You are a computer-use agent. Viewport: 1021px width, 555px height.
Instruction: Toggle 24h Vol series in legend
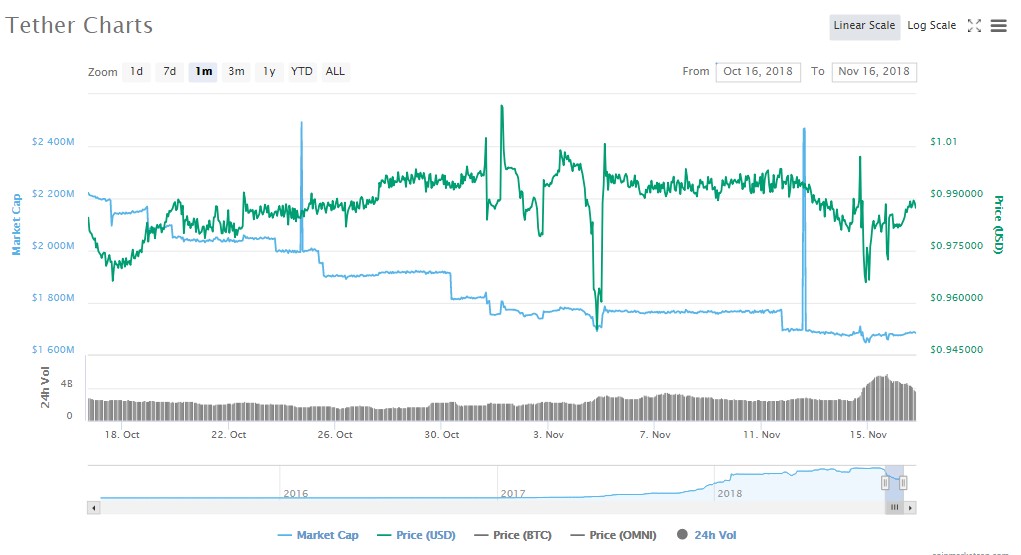pos(706,535)
